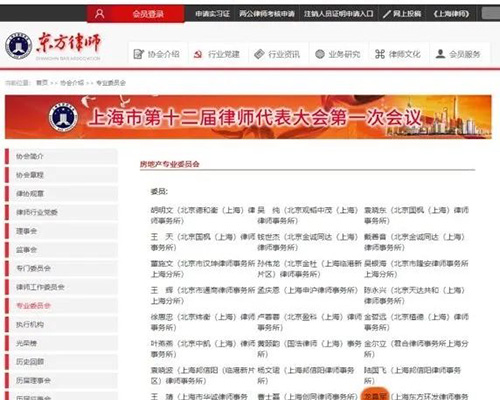Open 专业委员会 highlighted sidebar item
The width and height of the screenshot is (500, 400).
coord(61,306)
